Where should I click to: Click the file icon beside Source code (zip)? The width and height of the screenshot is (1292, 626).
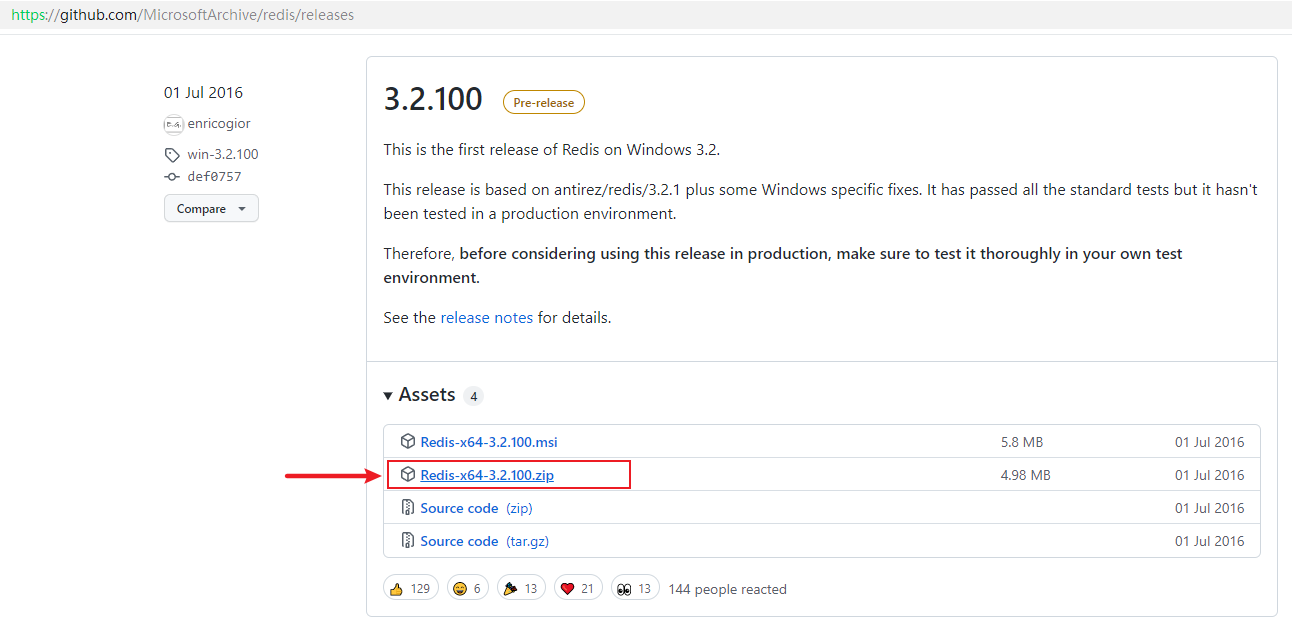pyautogui.click(x=408, y=508)
